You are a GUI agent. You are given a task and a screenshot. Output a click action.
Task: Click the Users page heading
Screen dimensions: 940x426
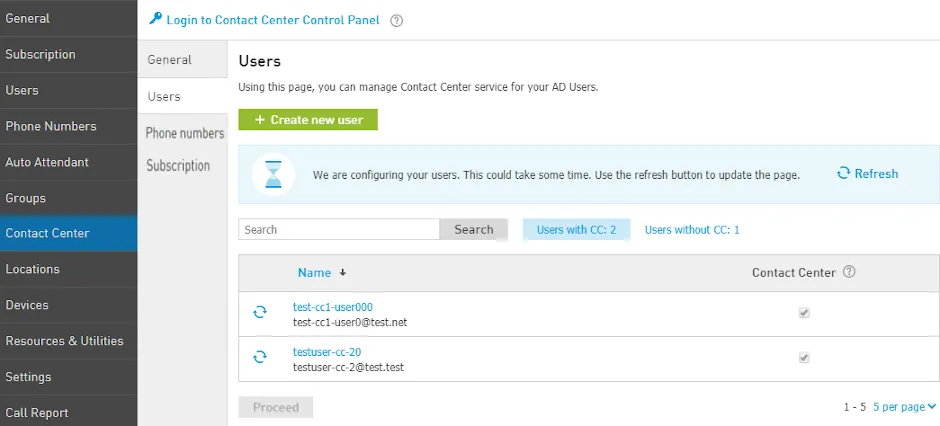pyautogui.click(x=260, y=61)
